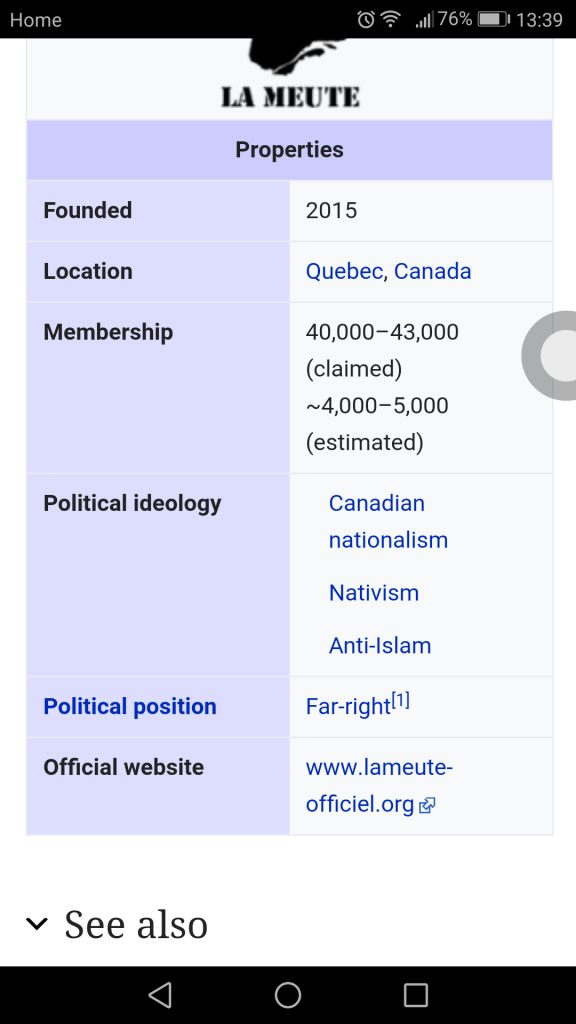This screenshot has width=576, height=1024.
Task: Tap the alarm clock status icon
Action: (x=366, y=20)
